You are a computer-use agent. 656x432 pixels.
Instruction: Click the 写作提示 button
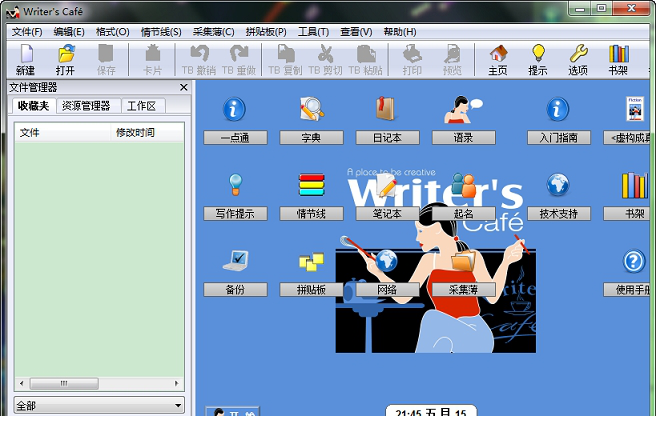tap(235, 214)
